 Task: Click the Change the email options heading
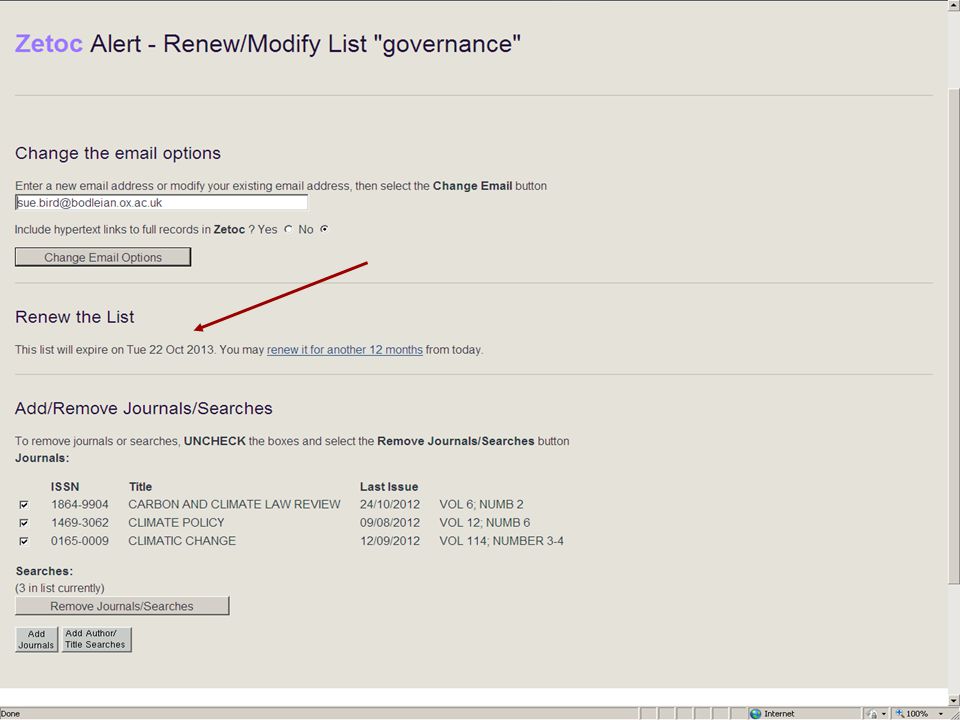pyautogui.click(x=118, y=153)
